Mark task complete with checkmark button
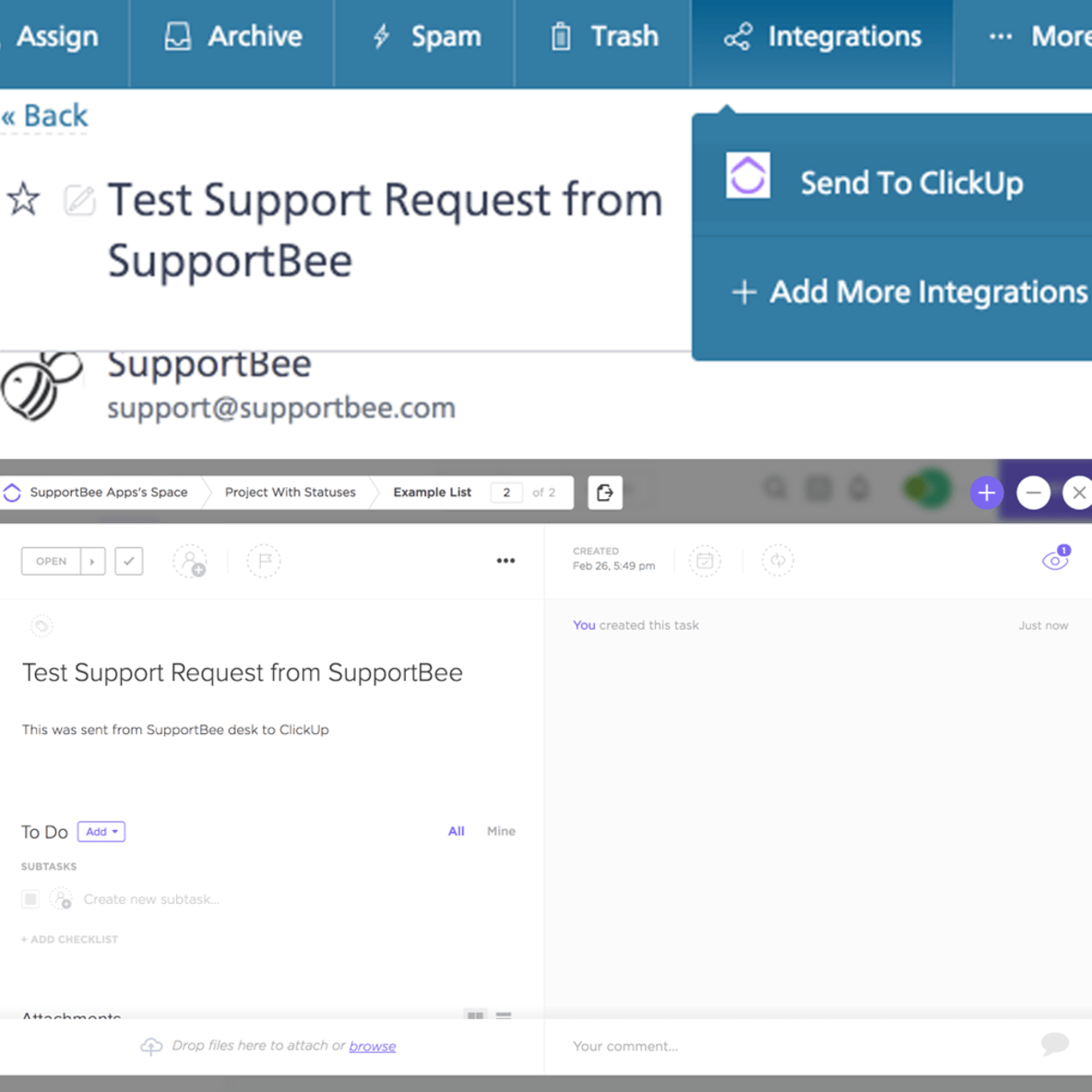 click(129, 562)
